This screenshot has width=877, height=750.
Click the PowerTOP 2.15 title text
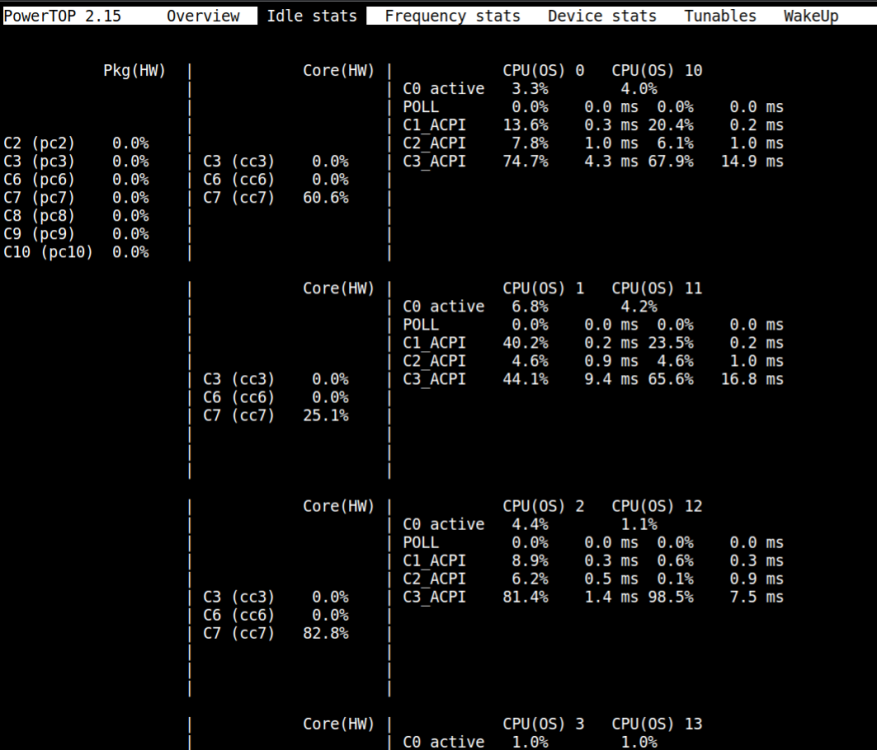[62, 16]
